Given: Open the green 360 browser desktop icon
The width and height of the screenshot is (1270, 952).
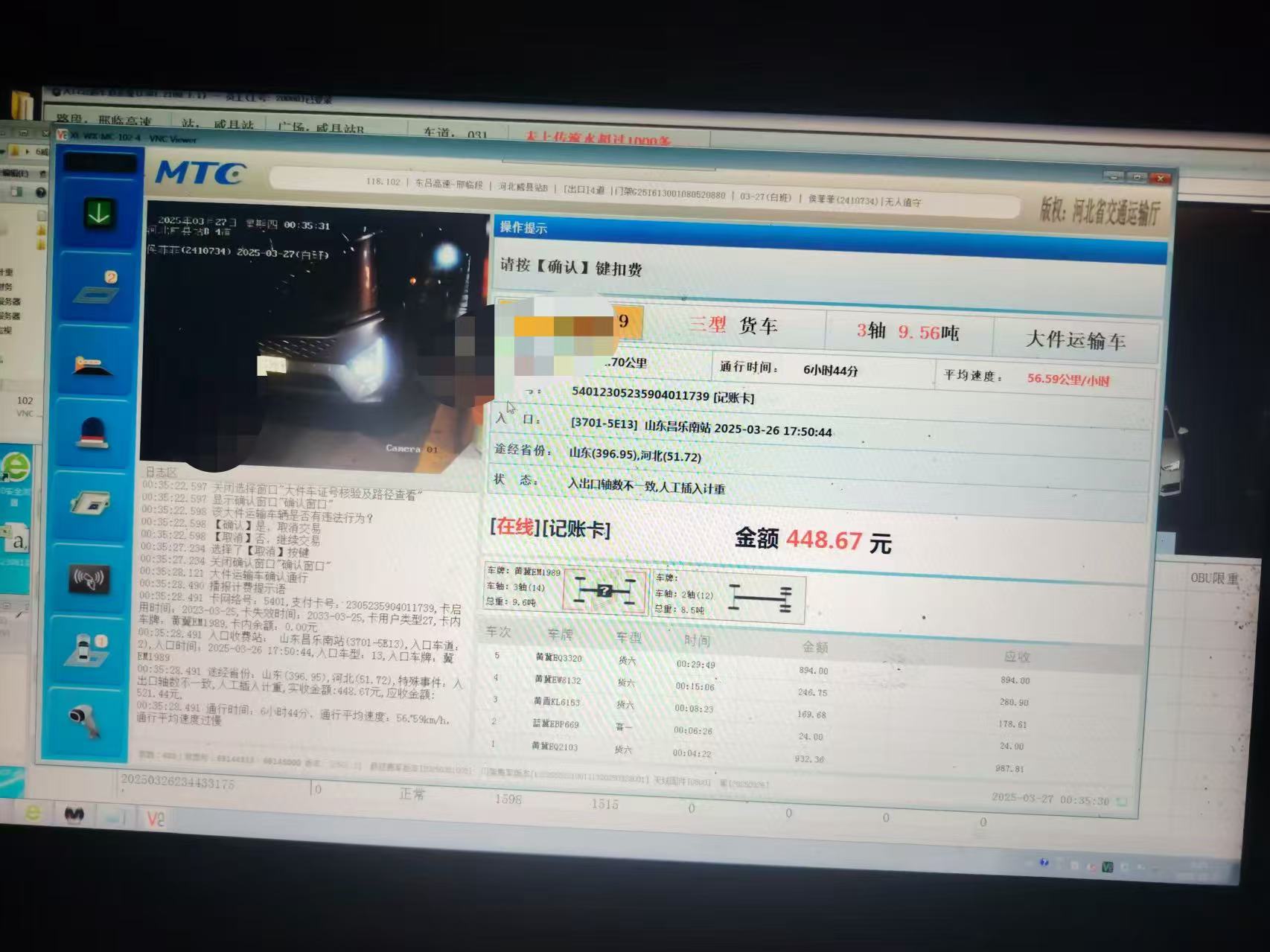Looking at the screenshot, I should pos(15,468).
